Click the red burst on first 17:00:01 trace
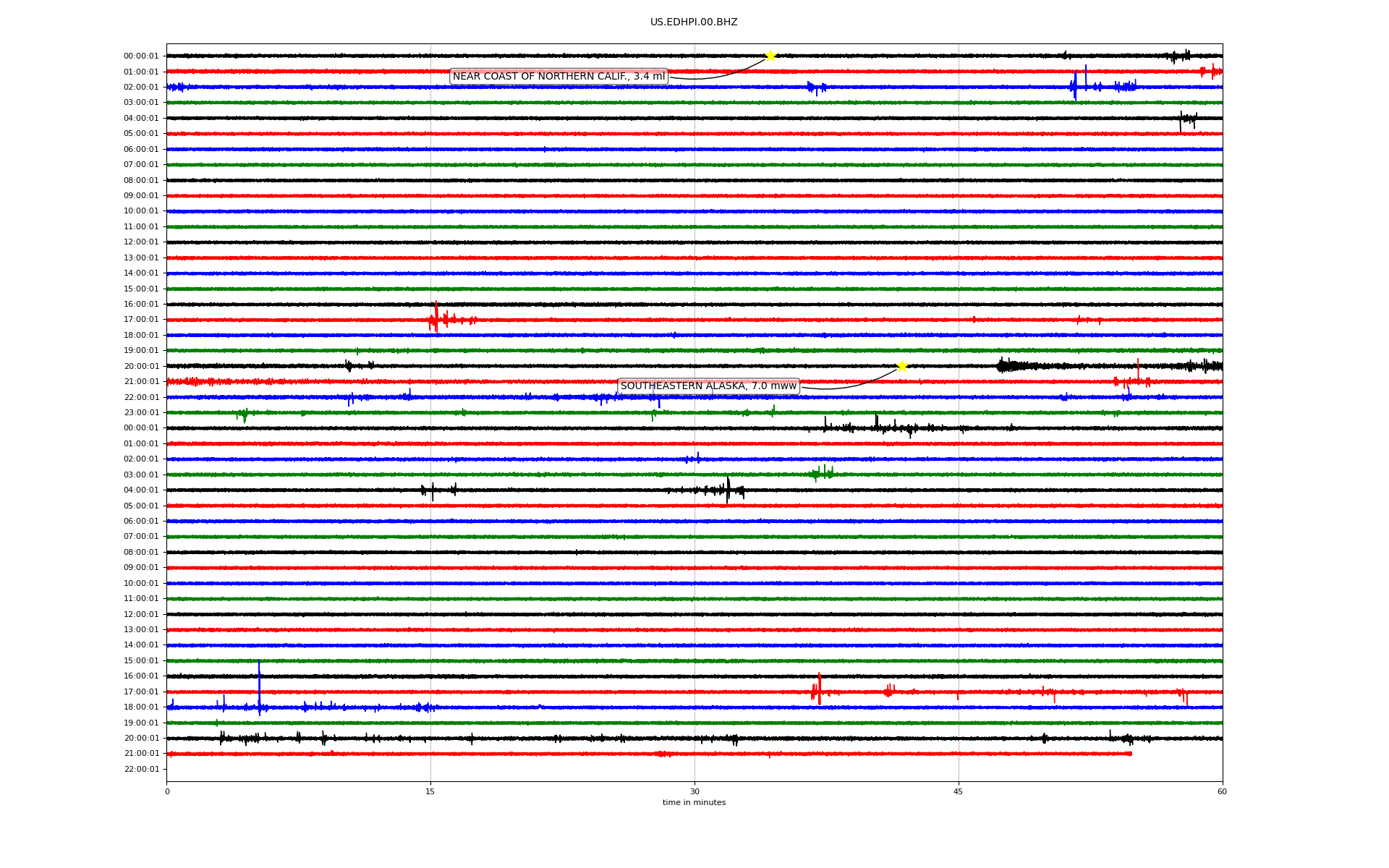This screenshot has height=868, width=1389. coord(436,318)
